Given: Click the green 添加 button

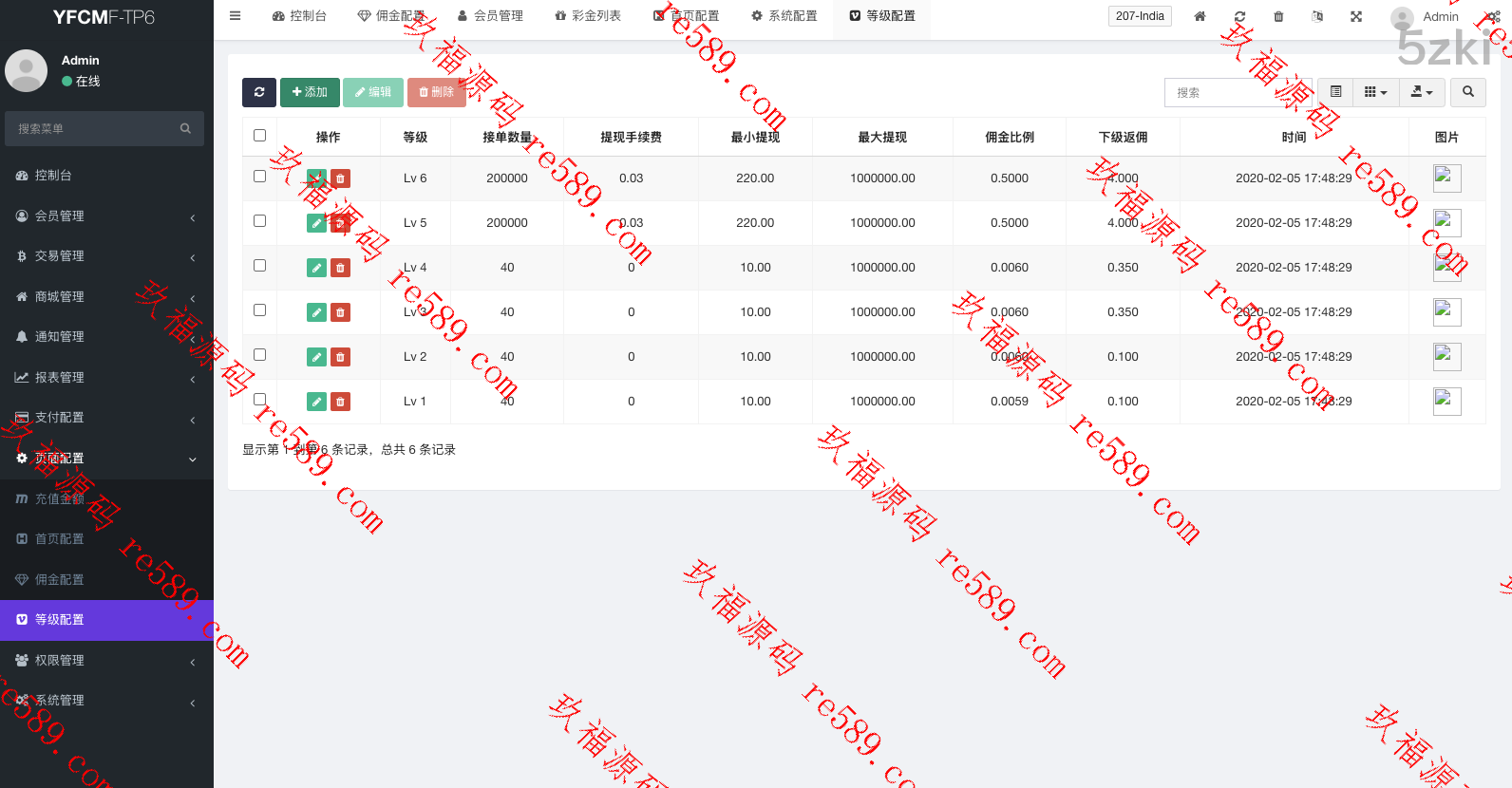Looking at the screenshot, I should pos(310,92).
